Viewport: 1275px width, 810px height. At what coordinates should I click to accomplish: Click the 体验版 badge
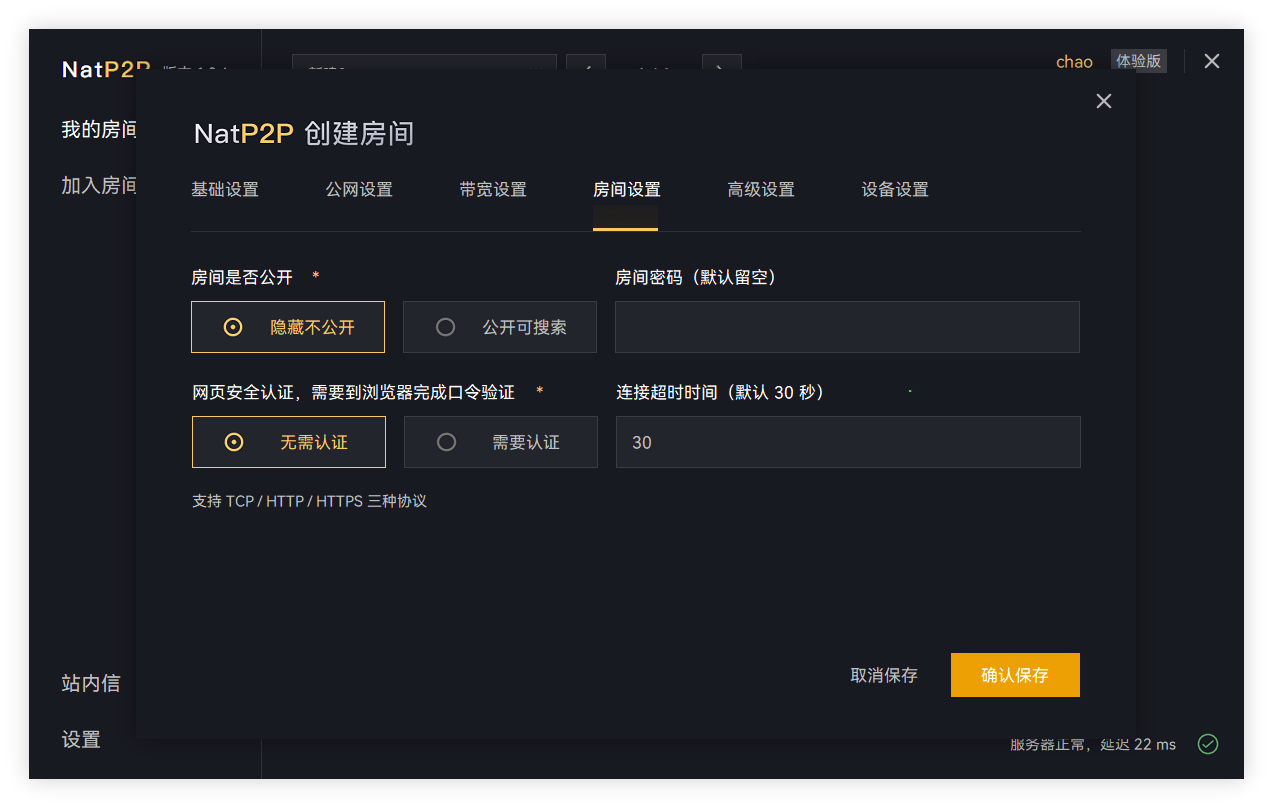pos(1139,61)
